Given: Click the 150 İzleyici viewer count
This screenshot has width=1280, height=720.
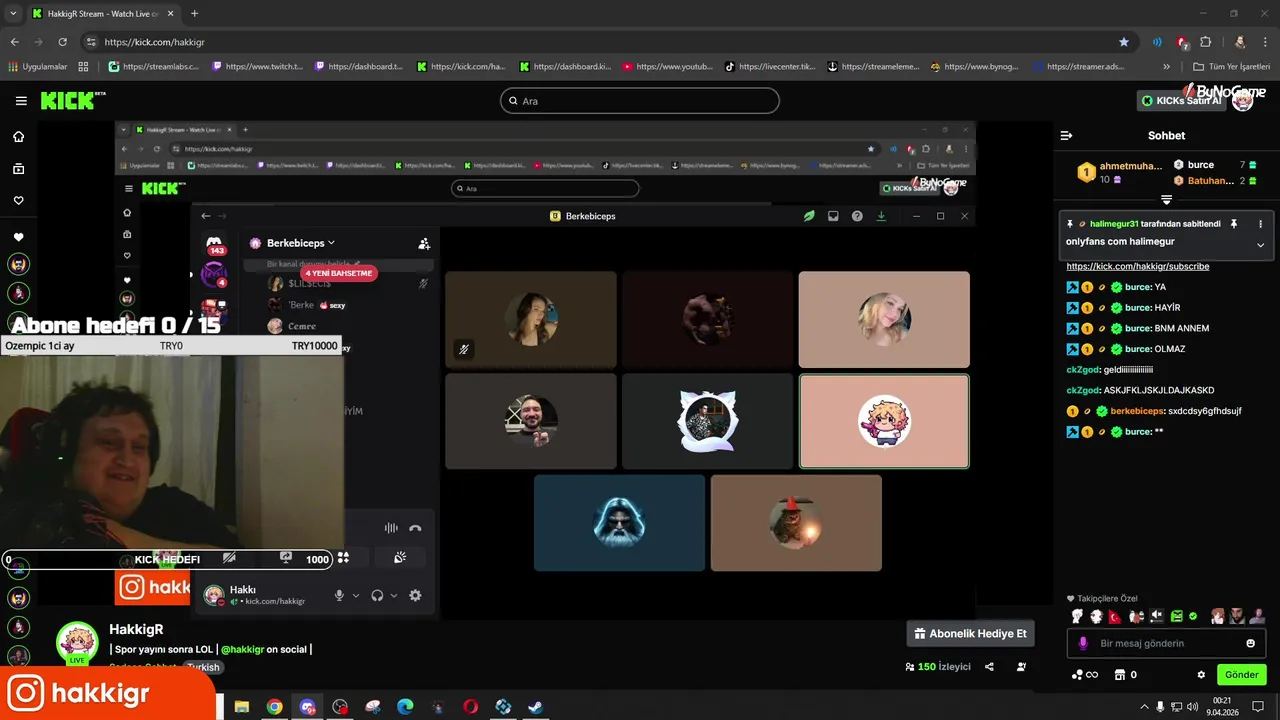Looking at the screenshot, I should point(937,667).
